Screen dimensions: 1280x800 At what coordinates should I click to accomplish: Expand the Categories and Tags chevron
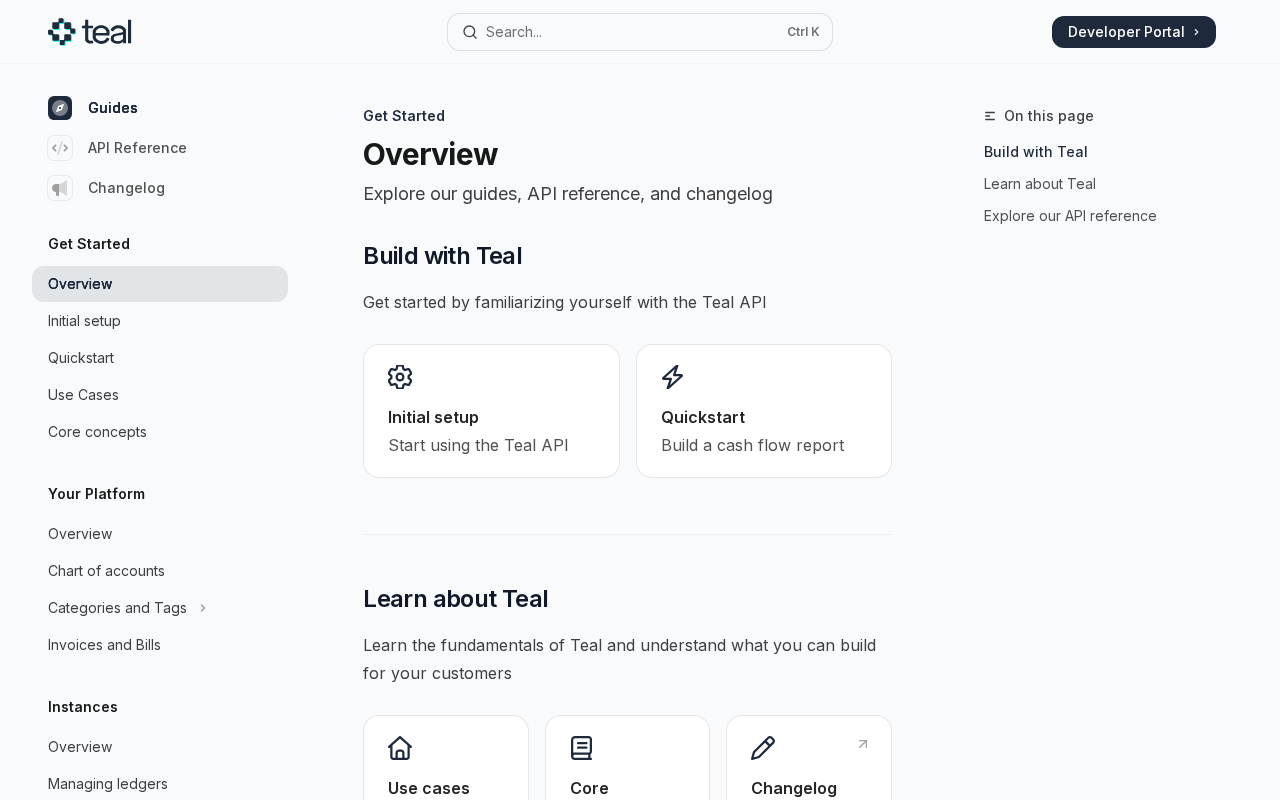(203, 608)
